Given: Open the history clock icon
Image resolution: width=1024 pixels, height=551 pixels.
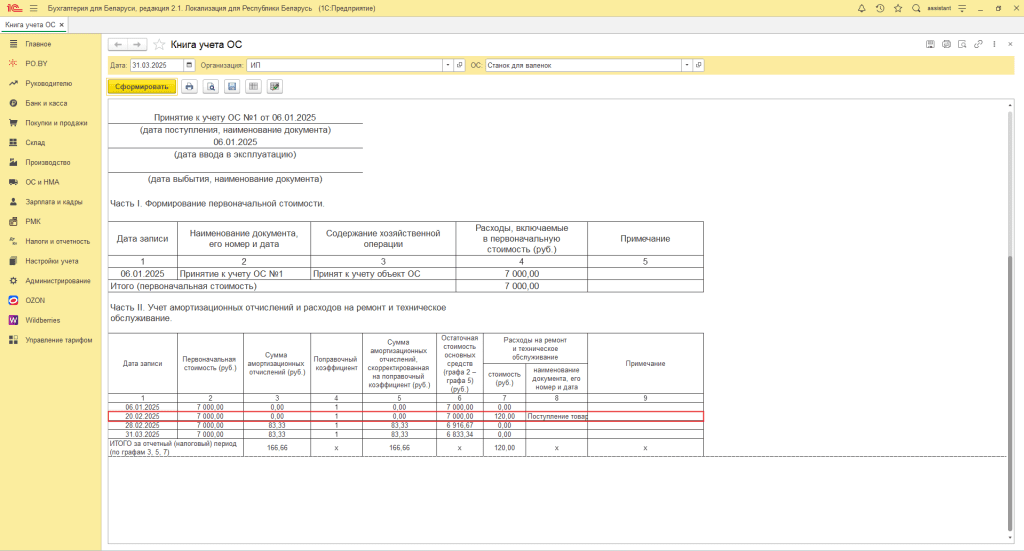Looking at the screenshot, I should 880,8.
